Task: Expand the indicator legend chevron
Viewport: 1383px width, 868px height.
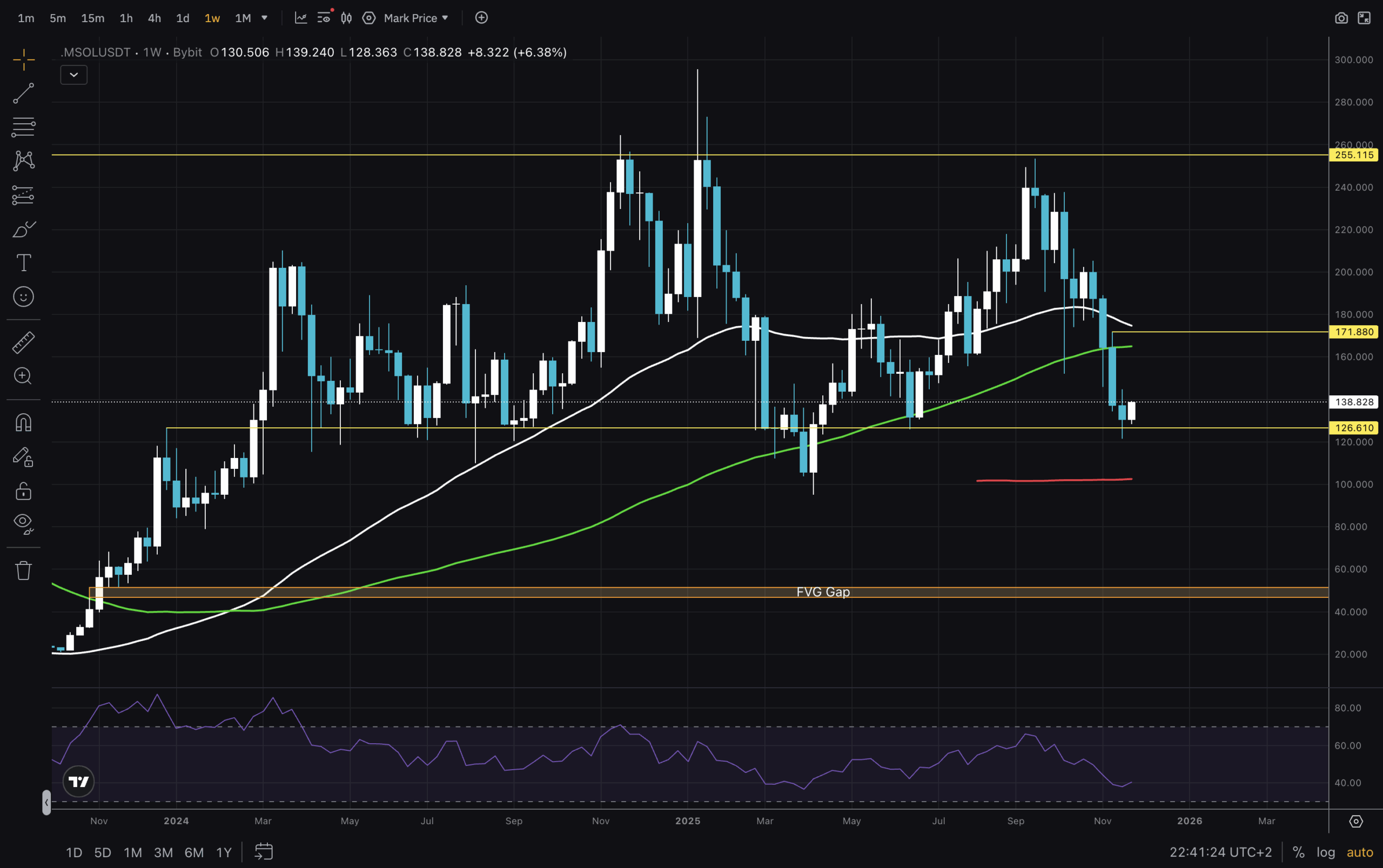Action: point(73,75)
